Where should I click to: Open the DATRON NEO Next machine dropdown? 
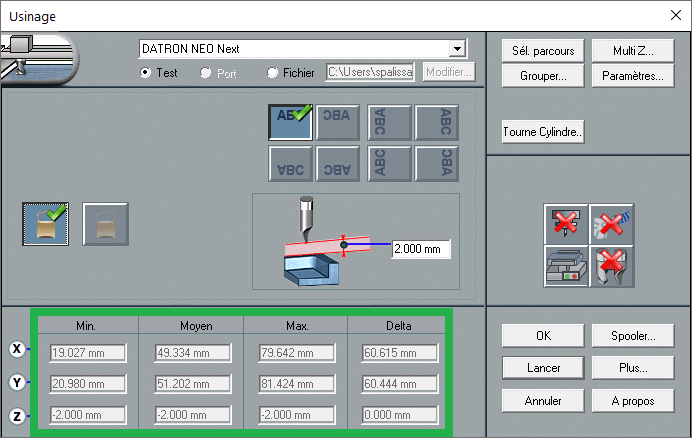(x=458, y=48)
